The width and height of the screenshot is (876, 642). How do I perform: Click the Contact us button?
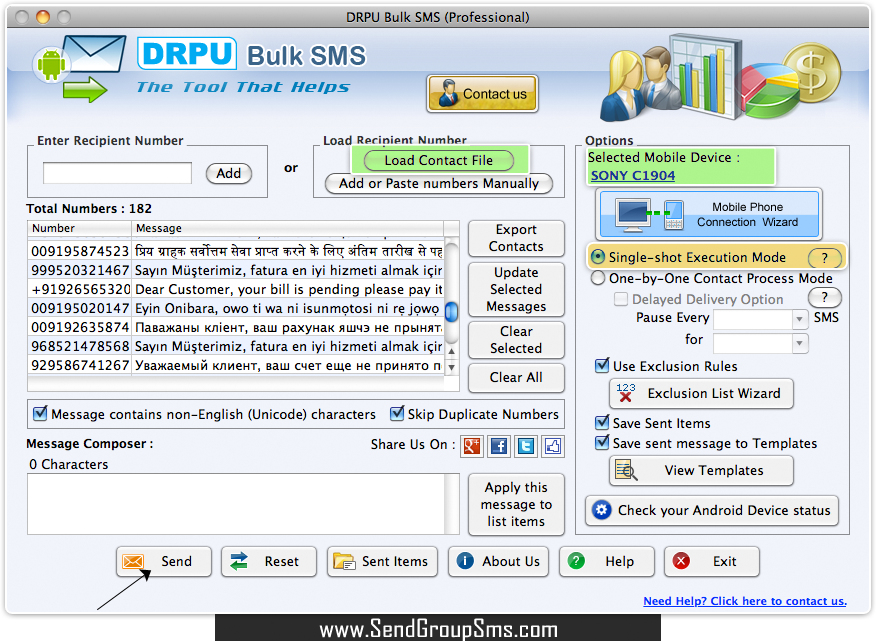(x=482, y=93)
